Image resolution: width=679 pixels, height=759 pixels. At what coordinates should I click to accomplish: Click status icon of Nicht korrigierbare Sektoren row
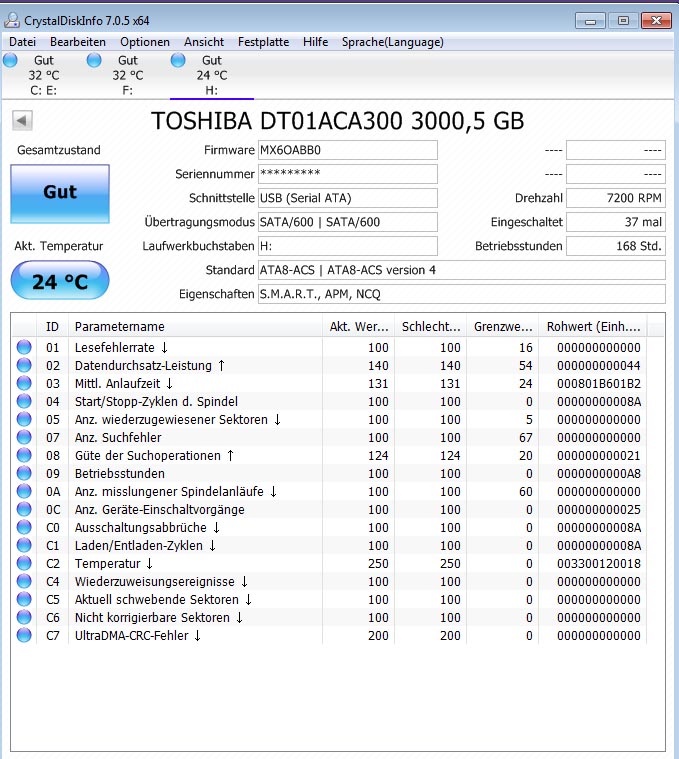point(24,617)
